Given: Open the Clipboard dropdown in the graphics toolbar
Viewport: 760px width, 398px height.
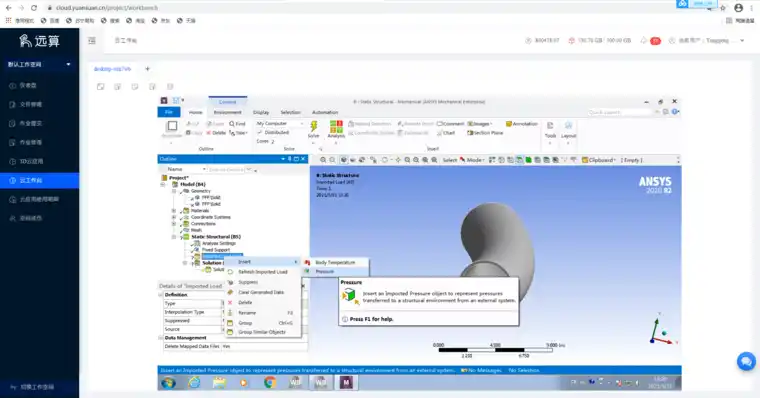Looking at the screenshot, I should click(599, 159).
